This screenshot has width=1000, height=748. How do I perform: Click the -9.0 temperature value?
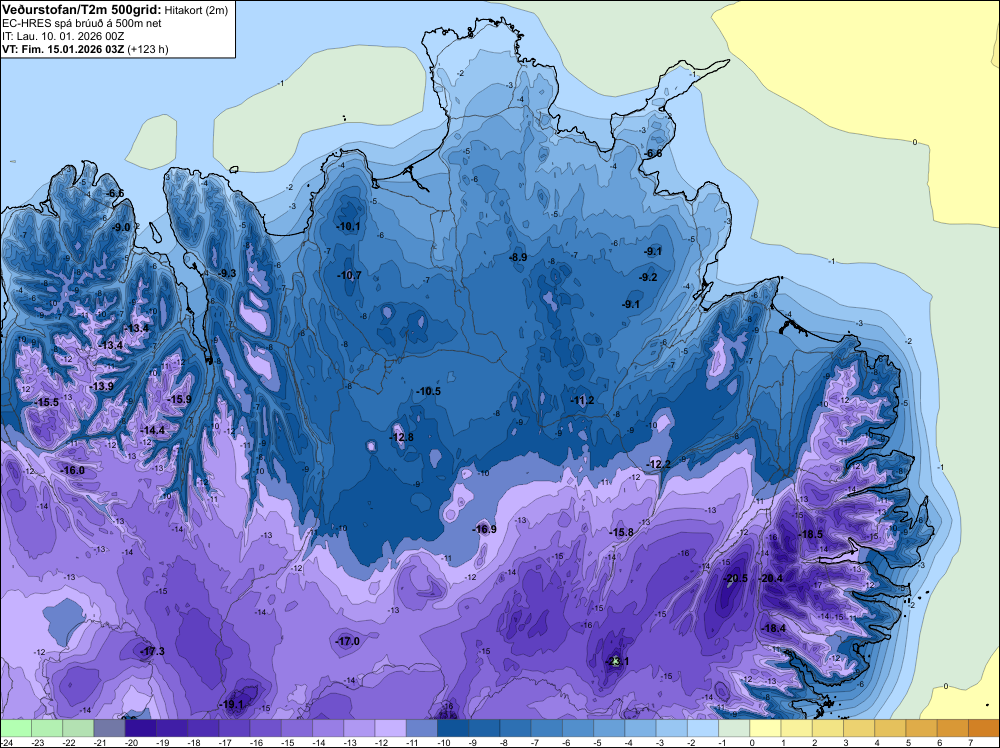point(121,227)
